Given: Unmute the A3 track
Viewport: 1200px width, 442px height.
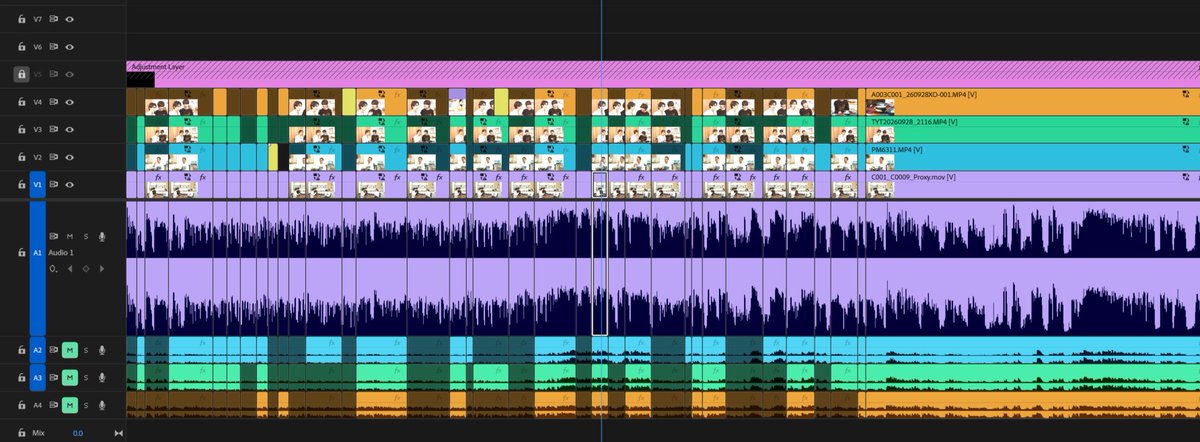Looking at the screenshot, I should tap(70, 378).
